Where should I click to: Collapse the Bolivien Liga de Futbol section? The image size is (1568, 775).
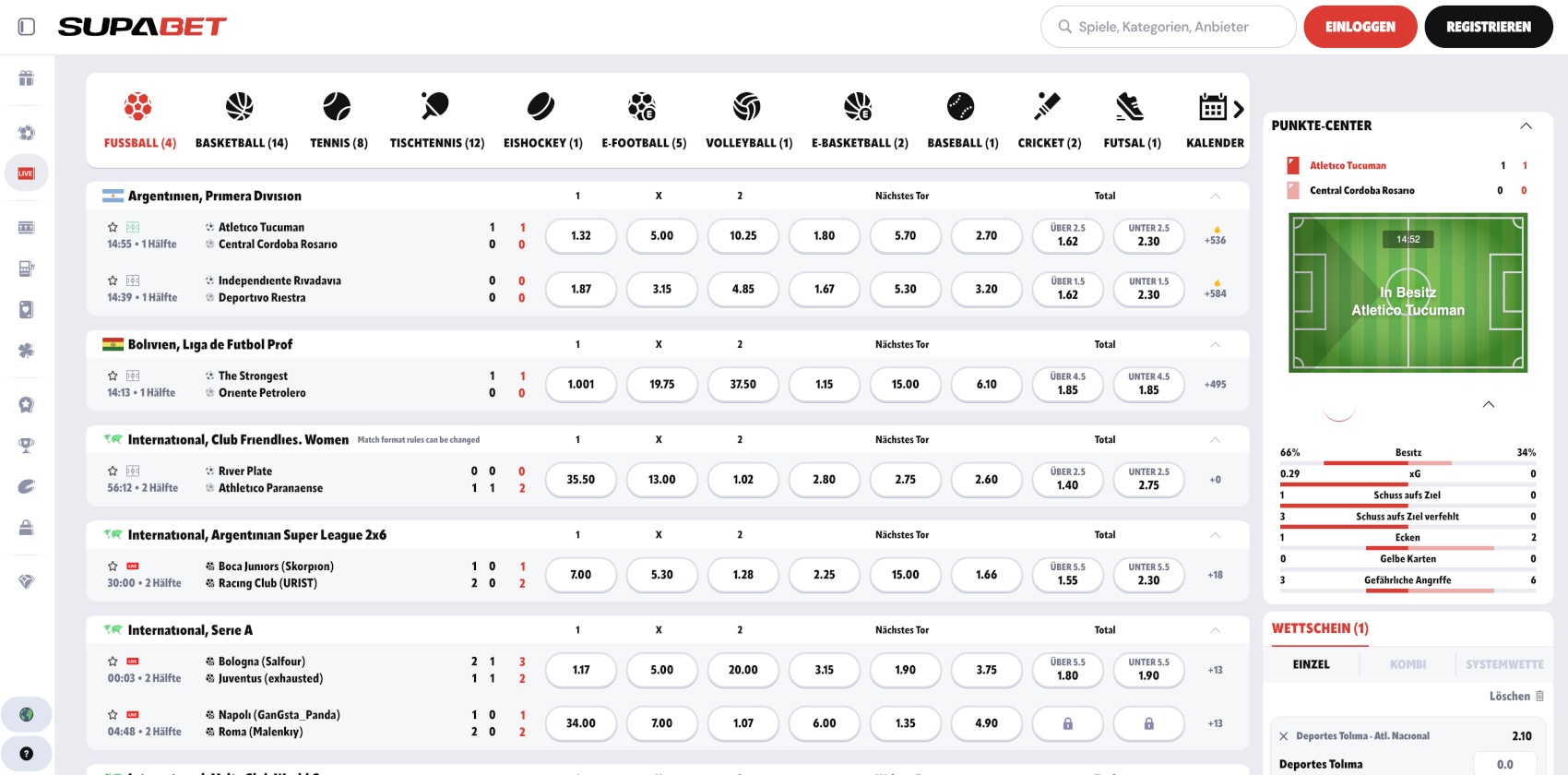tap(1216, 344)
